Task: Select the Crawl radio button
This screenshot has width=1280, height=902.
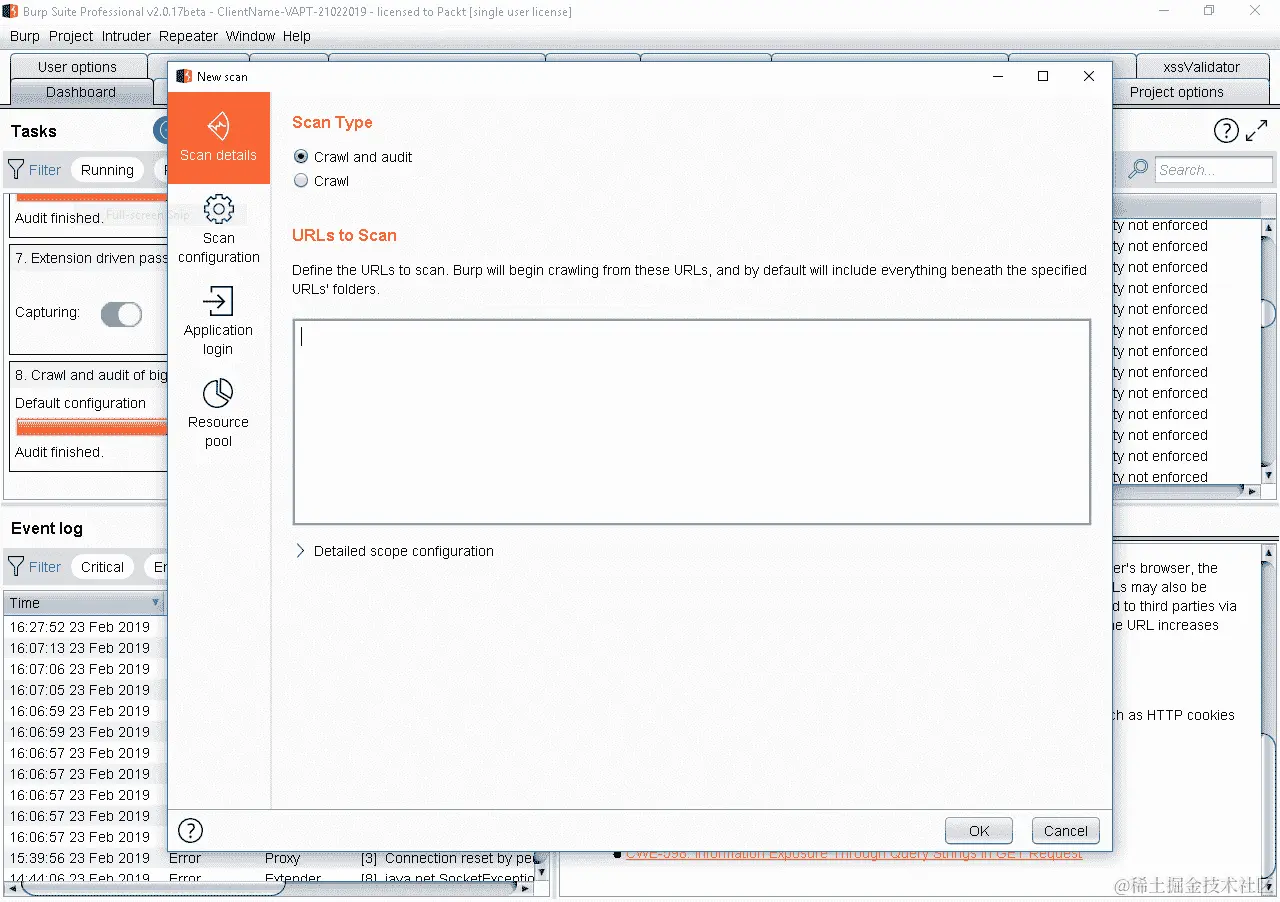Action: pos(301,181)
